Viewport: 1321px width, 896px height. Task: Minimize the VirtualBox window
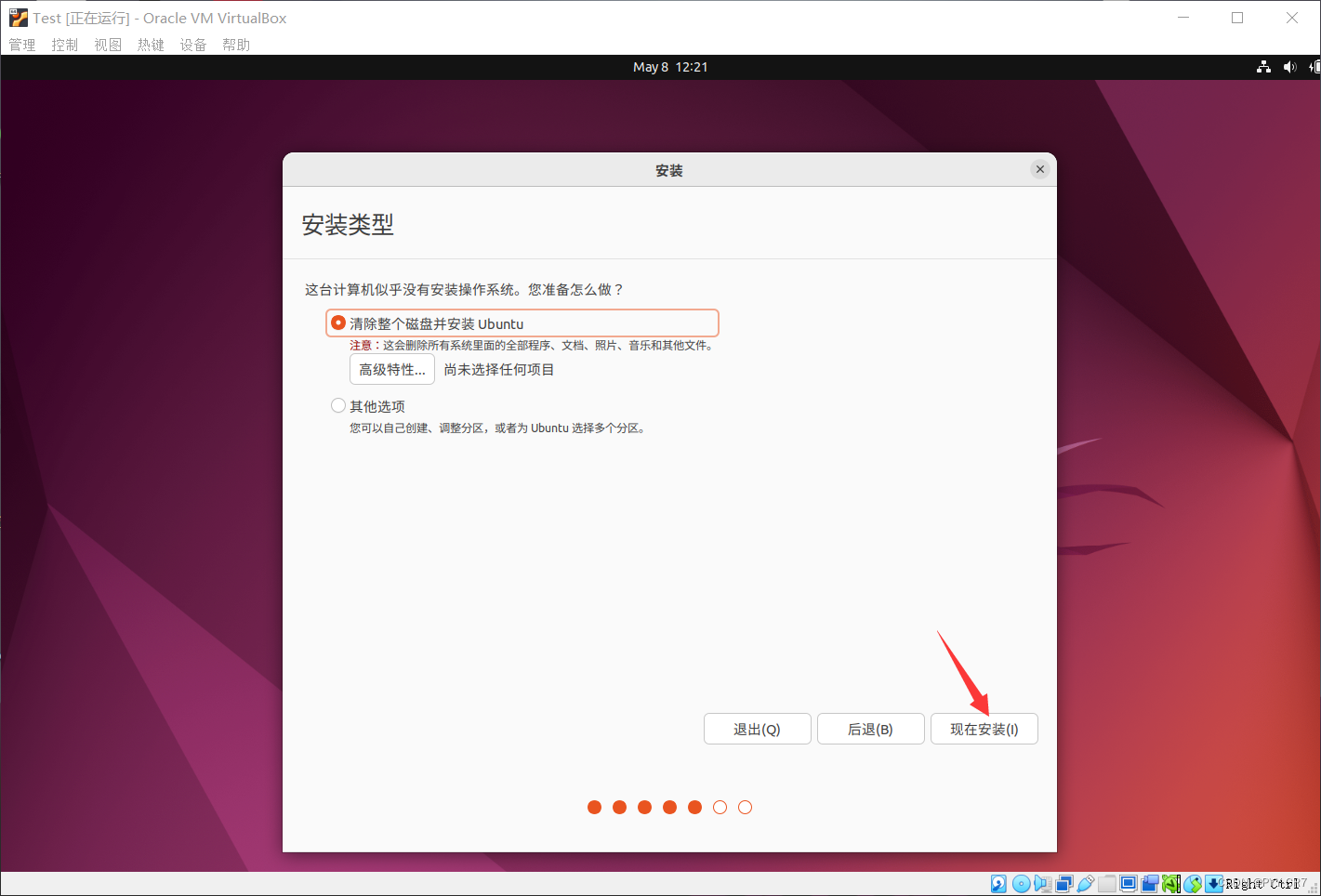tap(1183, 18)
